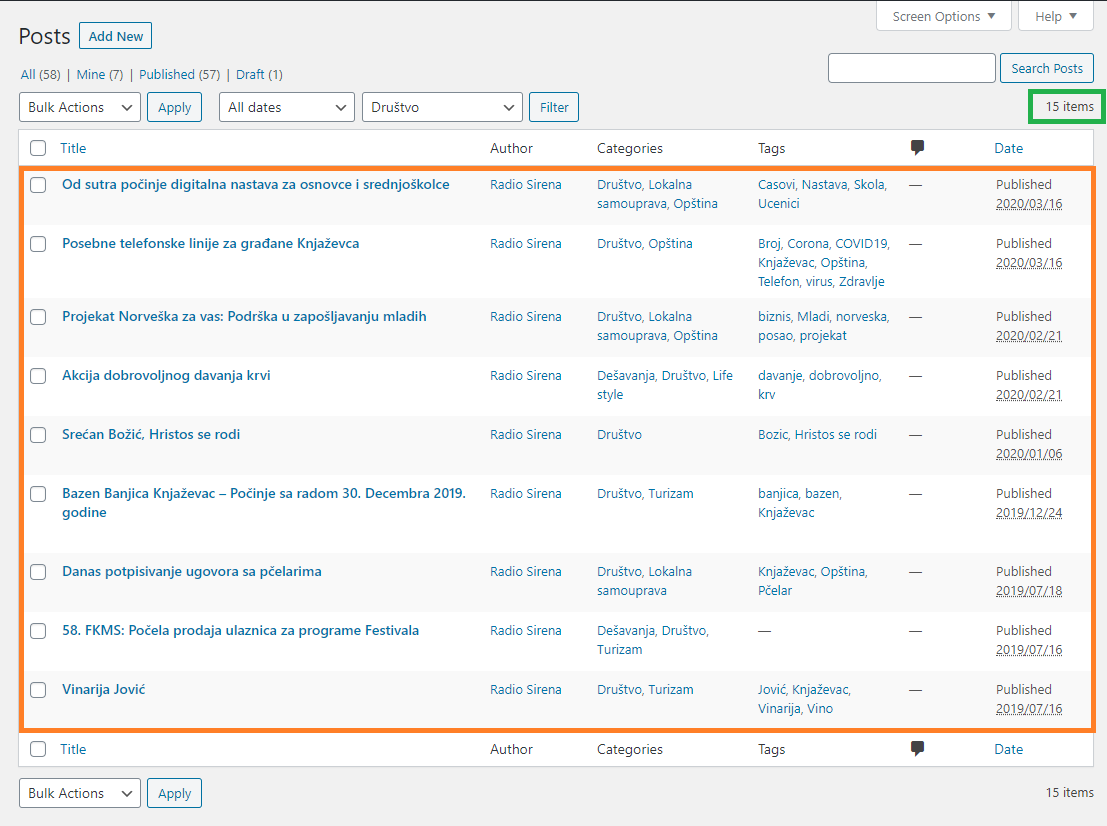The image size is (1107, 826).
Task: Show Published posts filter
Action: tap(179, 74)
